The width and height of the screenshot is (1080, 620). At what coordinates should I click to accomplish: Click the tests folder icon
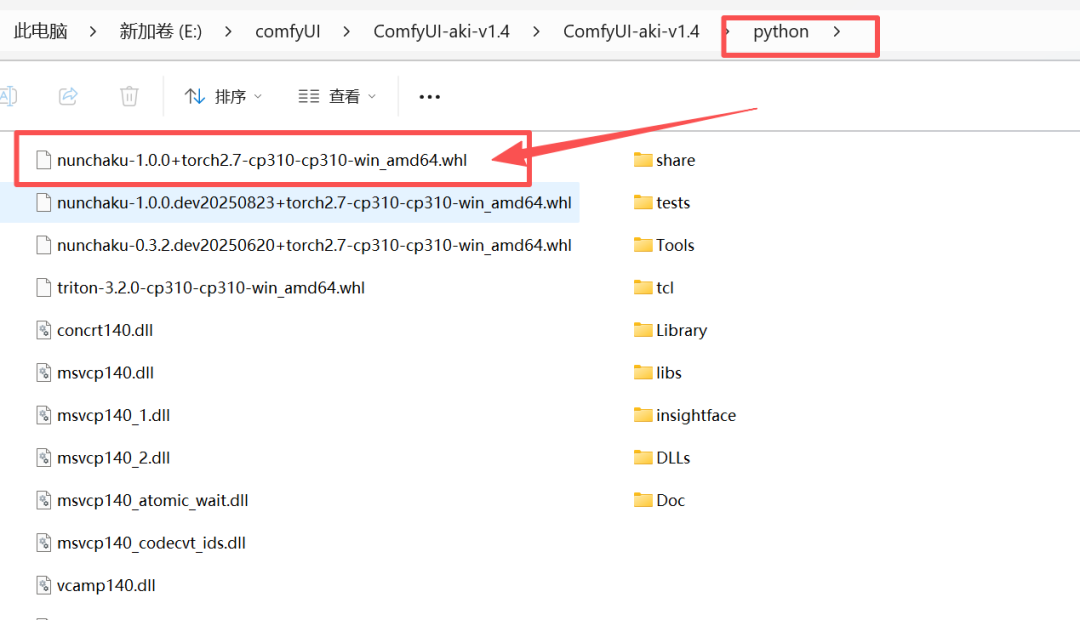click(x=643, y=203)
